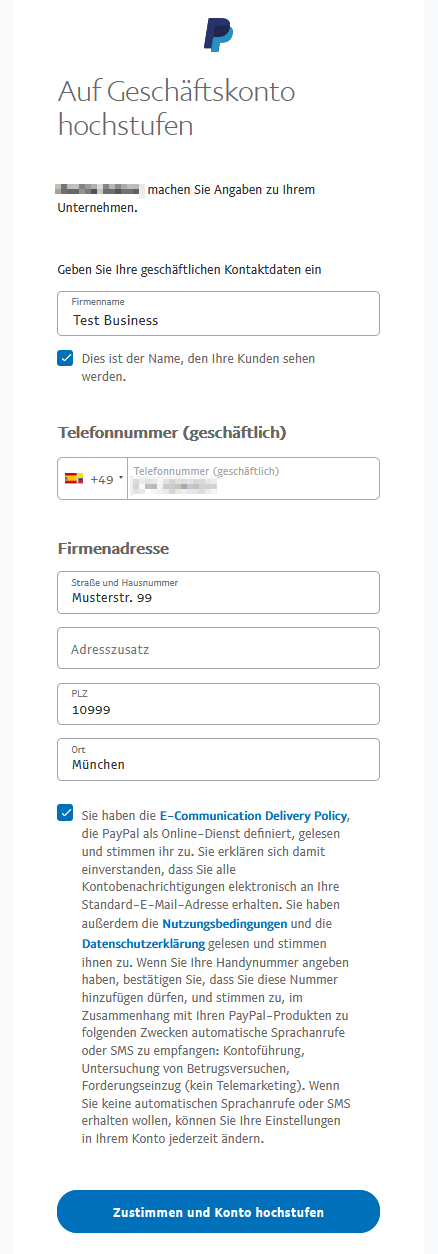438x1254 pixels.
Task: Open the +49 country code dropdown arrow
Action: coord(121,479)
